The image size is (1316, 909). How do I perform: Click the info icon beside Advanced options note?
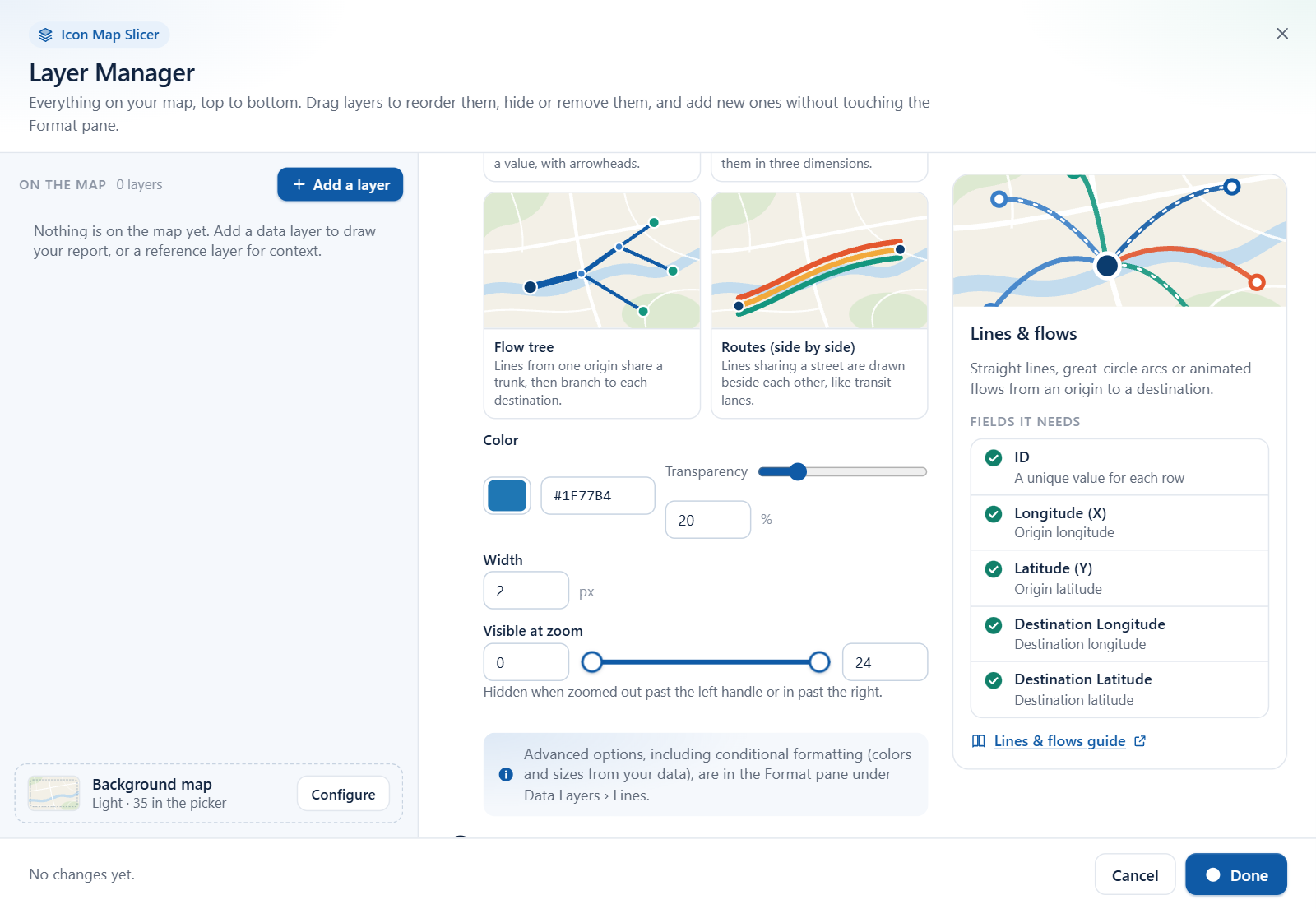pos(506,774)
